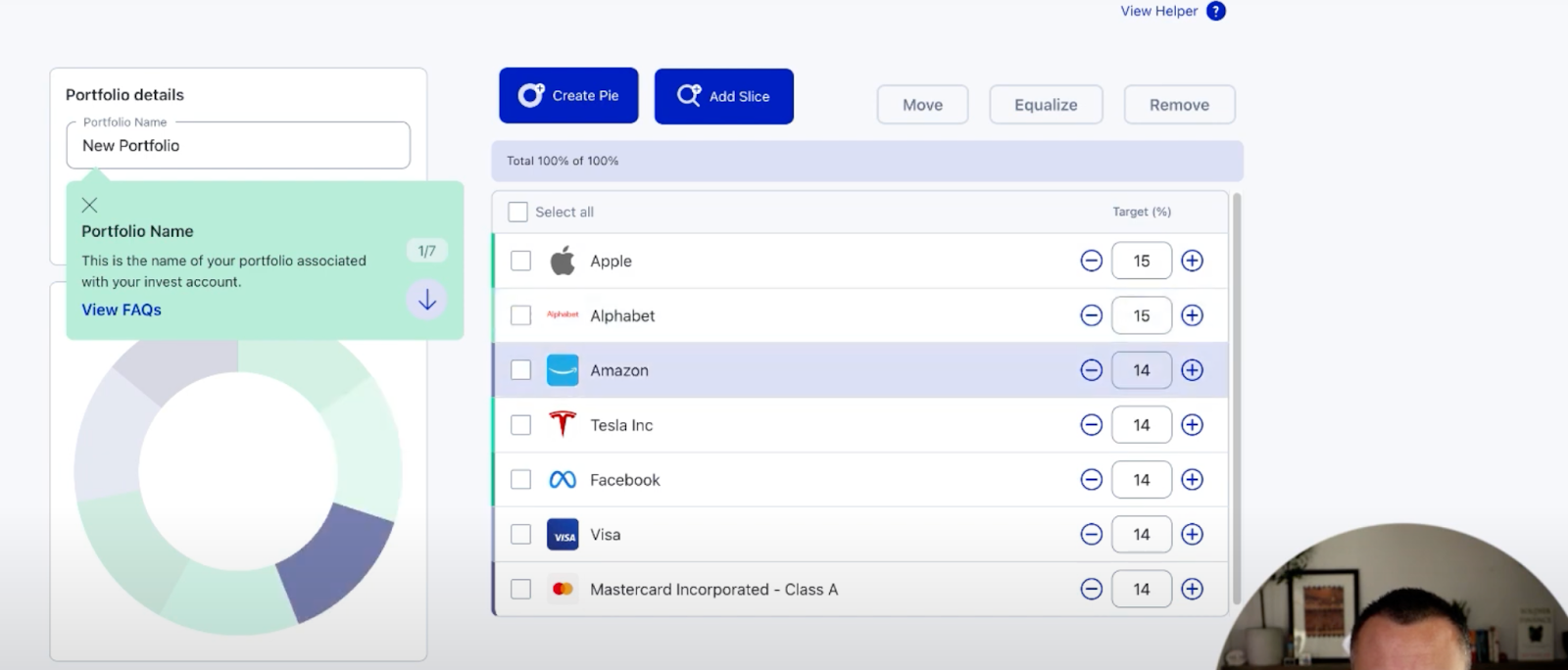Select the Amazon row checkbox
Viewport: 1568px width, 670px height.
[x=521, y=370]
